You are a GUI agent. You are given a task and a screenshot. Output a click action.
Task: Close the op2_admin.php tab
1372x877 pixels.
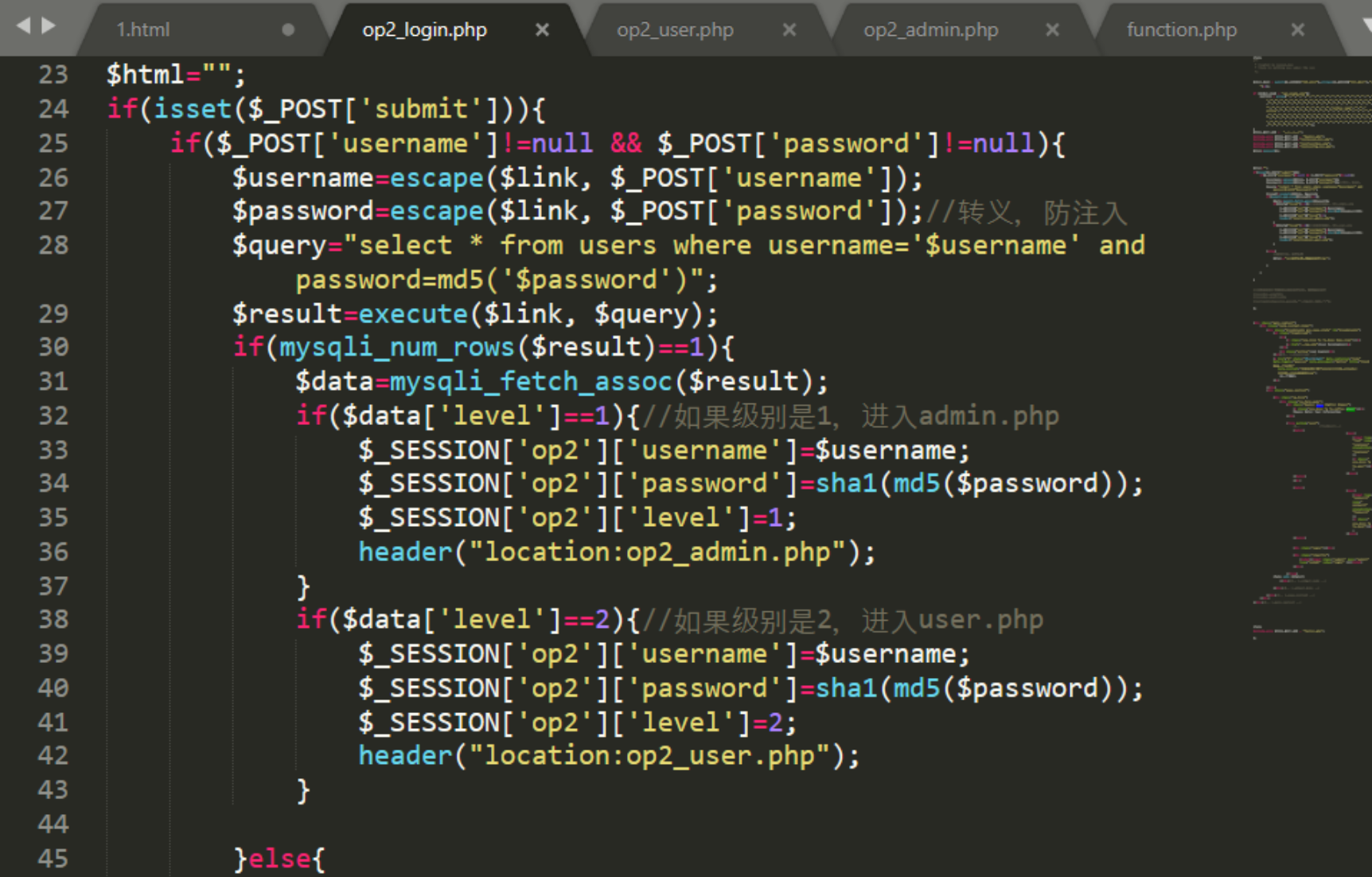1052,30
